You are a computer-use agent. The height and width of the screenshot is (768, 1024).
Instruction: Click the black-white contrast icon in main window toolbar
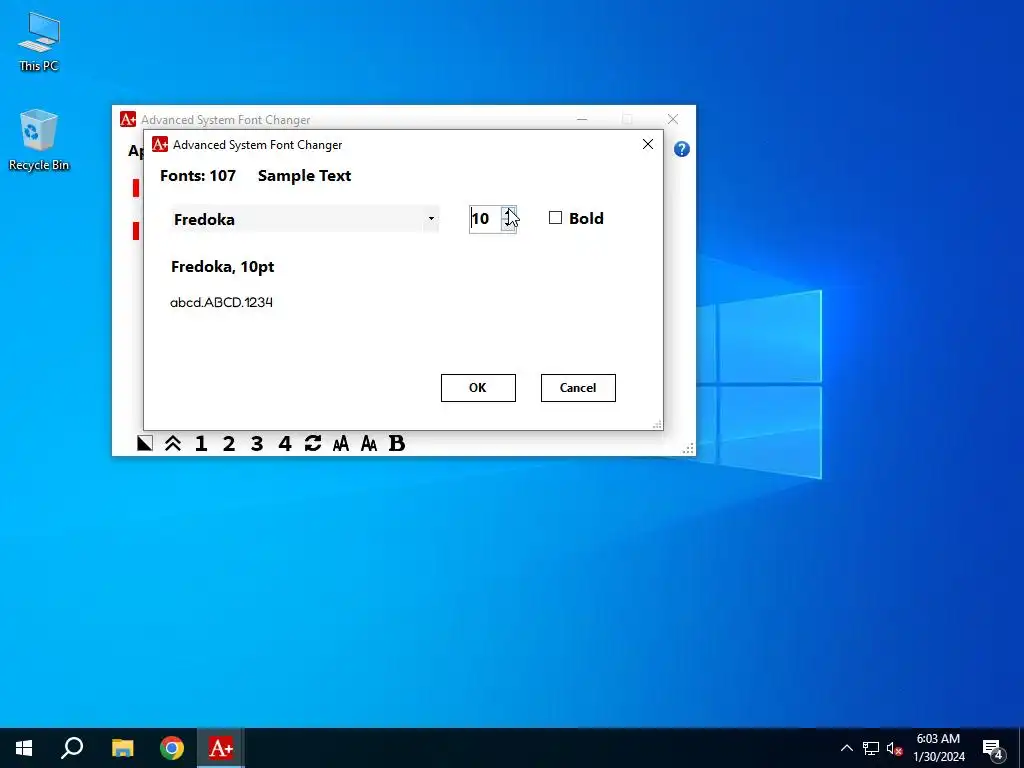pos(145,443)
